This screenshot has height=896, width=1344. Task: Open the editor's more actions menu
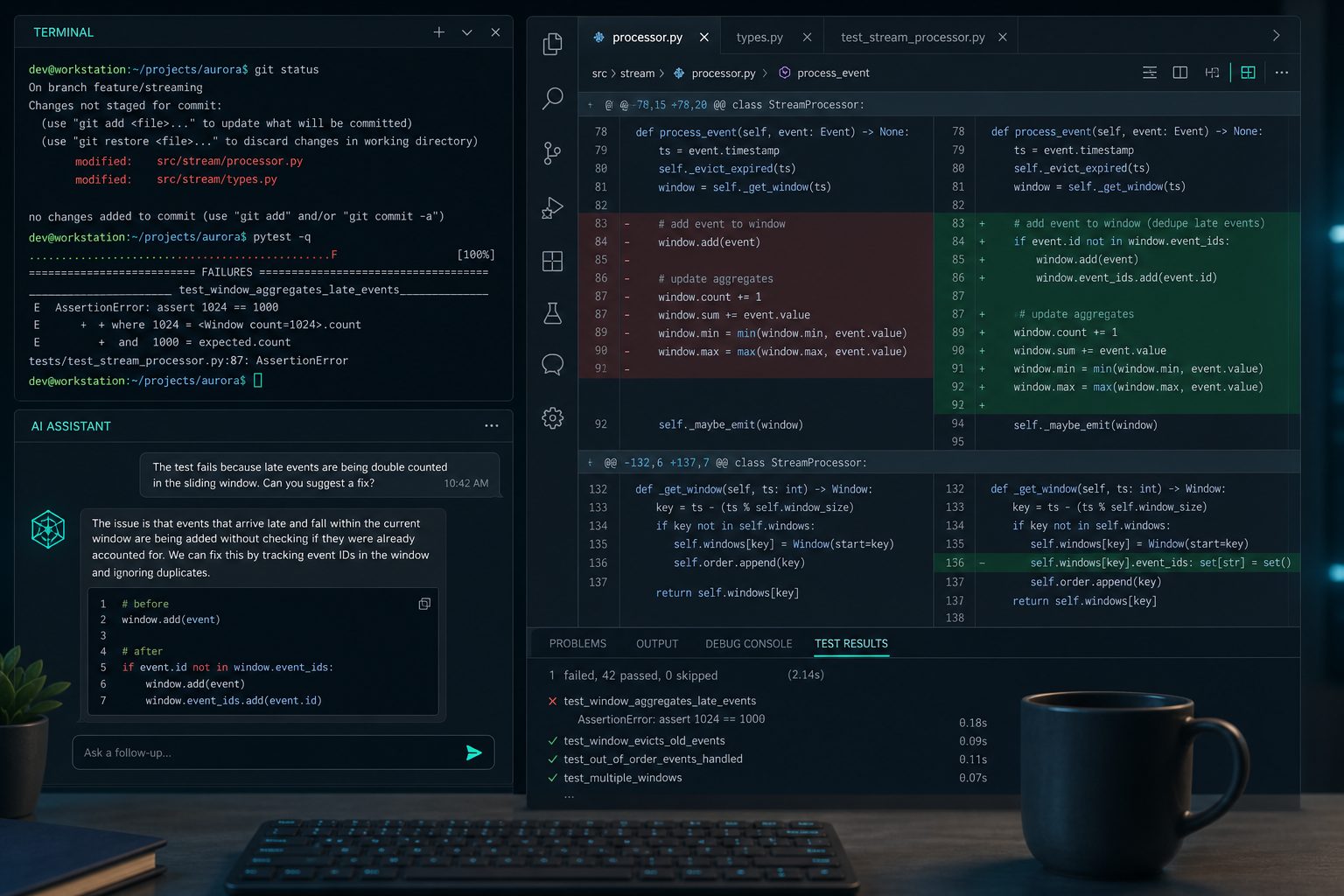pyautogui.click(x=1282, y=73)
